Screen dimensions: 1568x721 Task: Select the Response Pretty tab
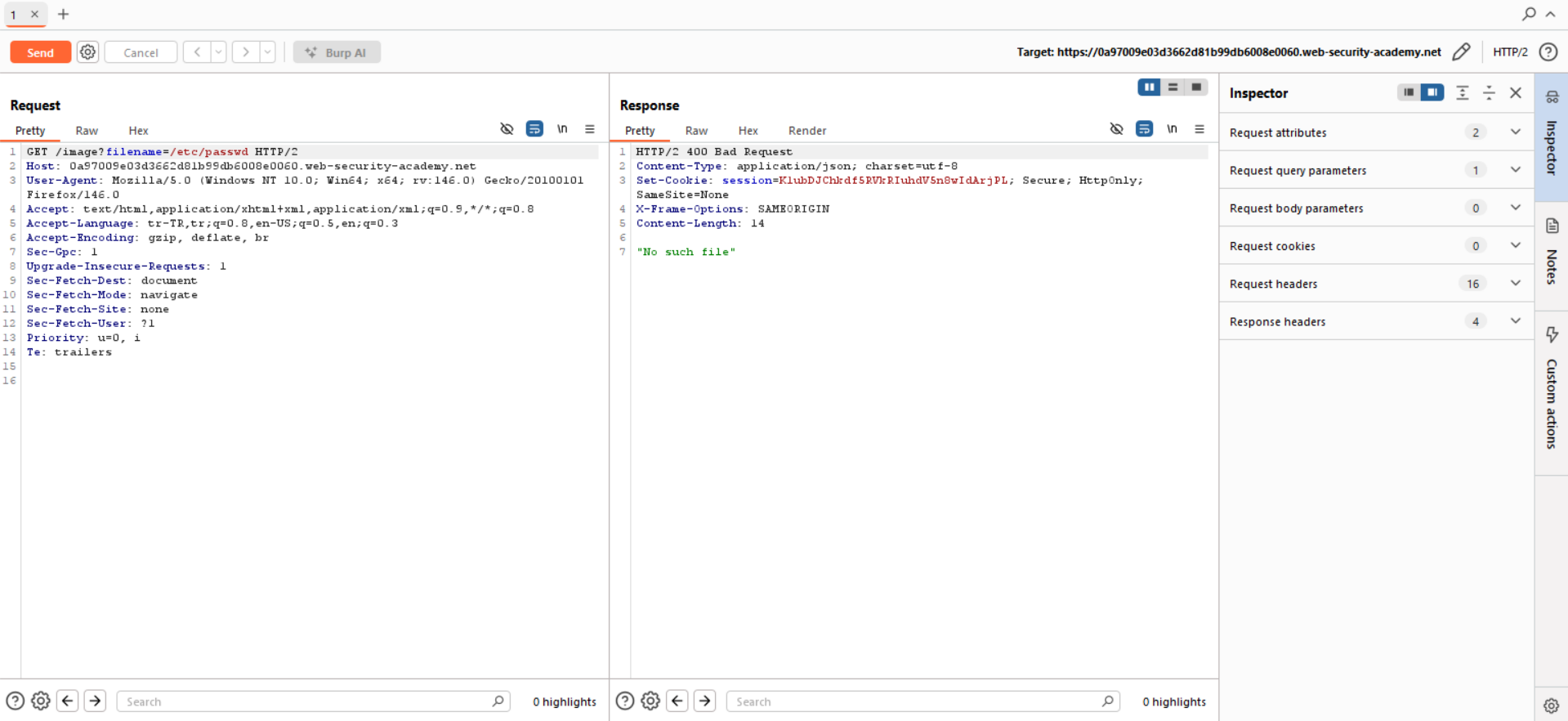(640, 131)
